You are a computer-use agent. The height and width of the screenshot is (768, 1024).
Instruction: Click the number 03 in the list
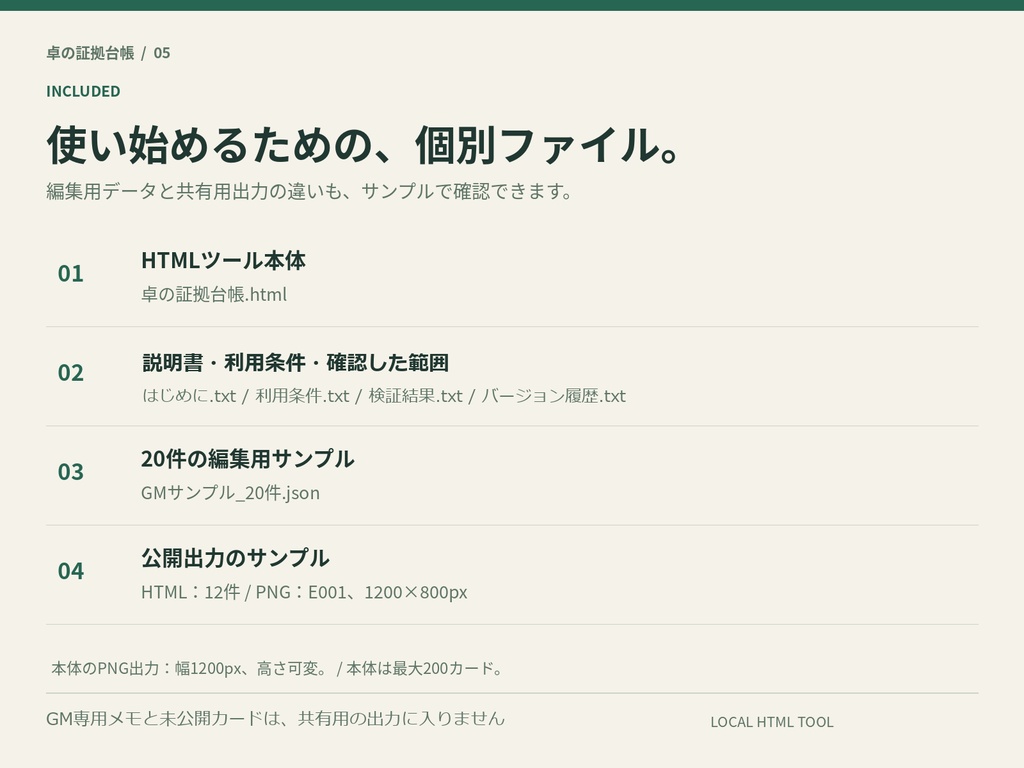[71, 472]
